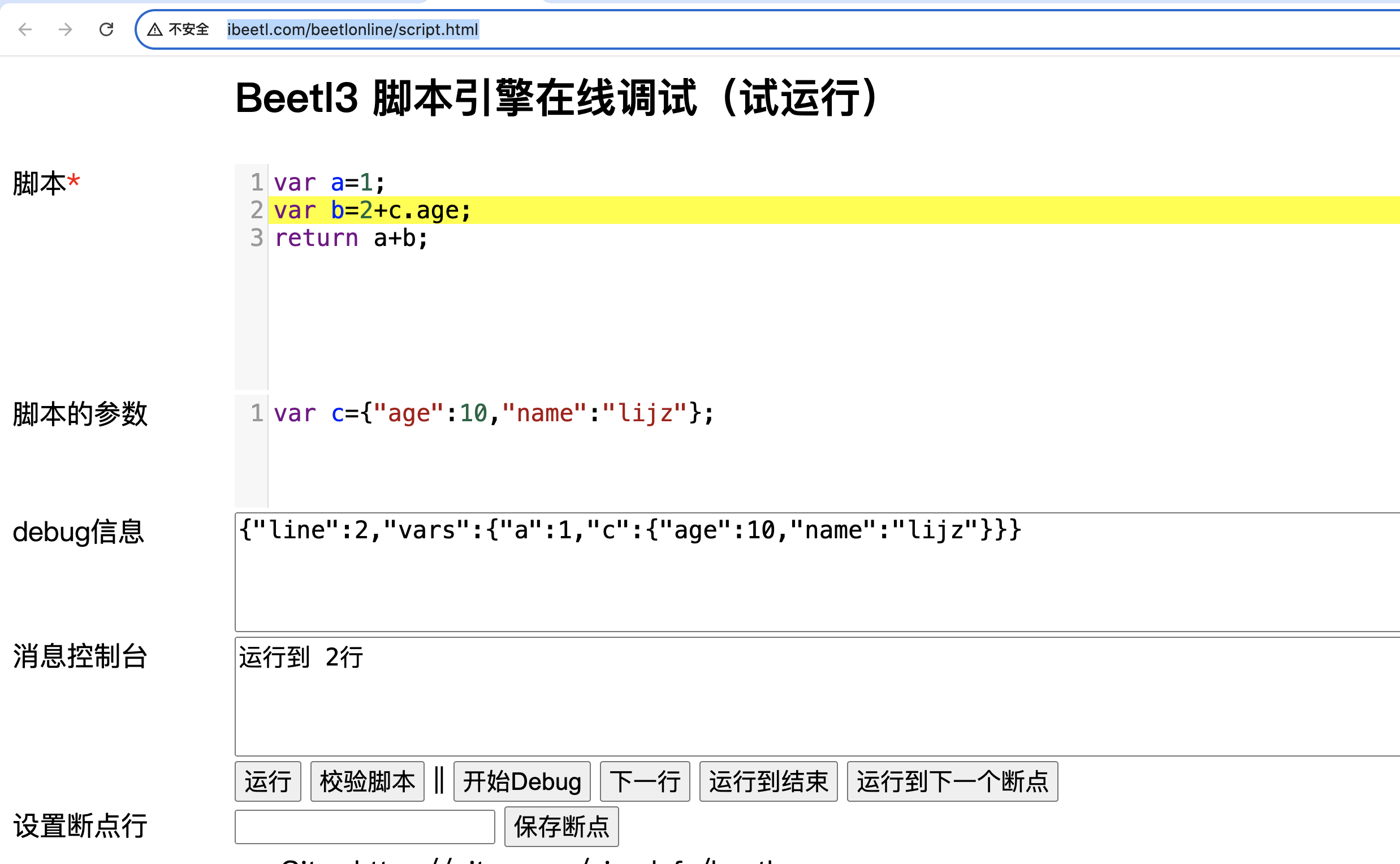Click line number 1 in script gutter
This screenshot has height=864, width=1400.
point(257,183)
